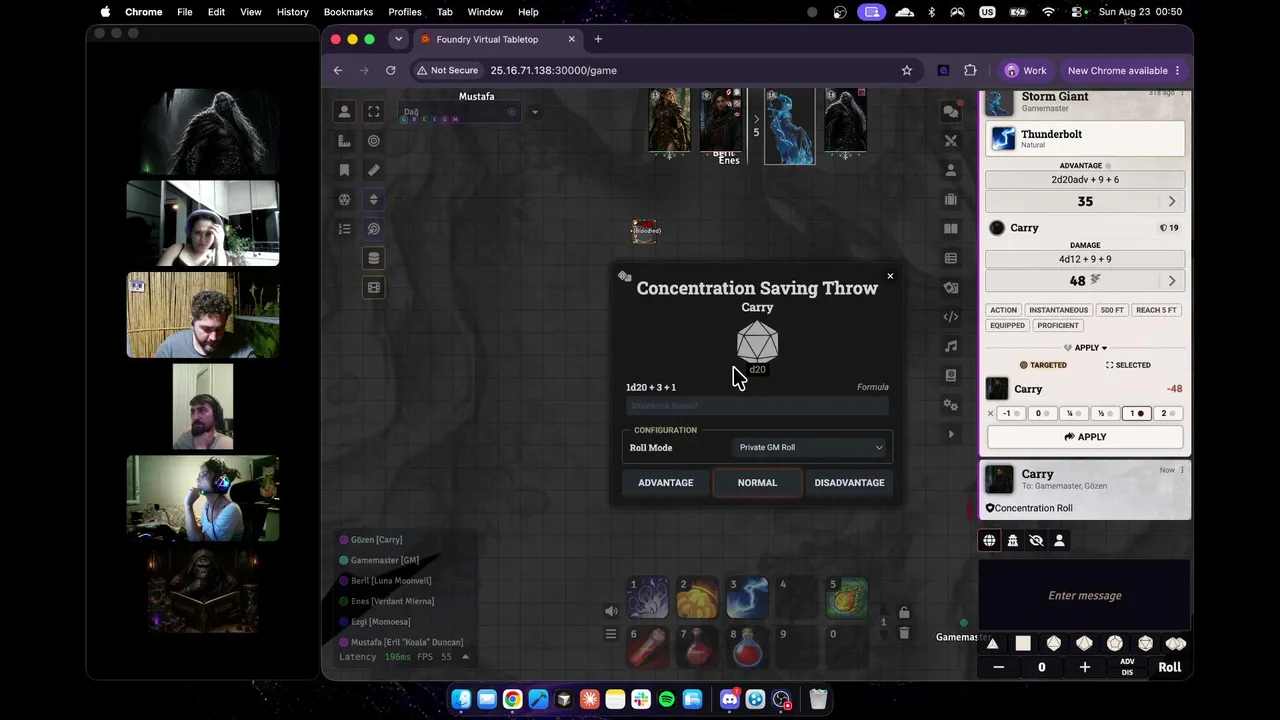Set damage multiplier to one half
The image size is (1280, 720).
click(x=1105, y=413)
